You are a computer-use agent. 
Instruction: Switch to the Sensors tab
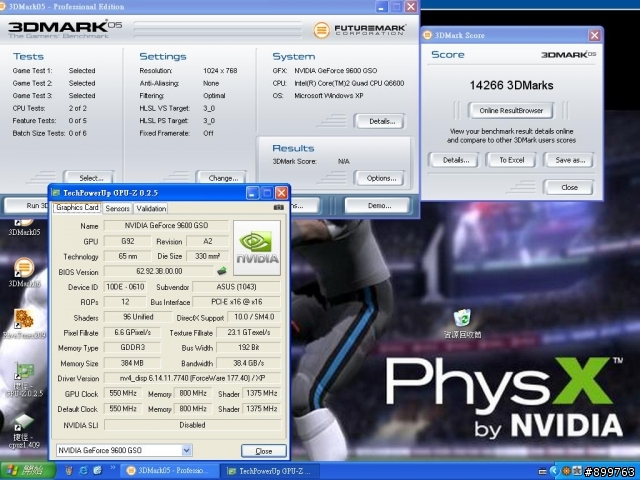117,208
